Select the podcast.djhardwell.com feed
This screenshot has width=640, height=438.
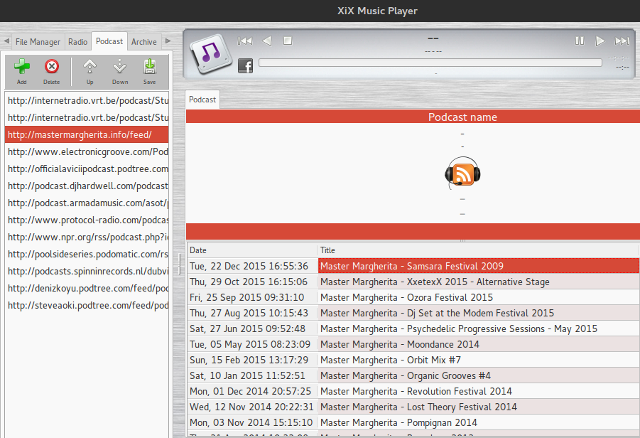point(87,186)
